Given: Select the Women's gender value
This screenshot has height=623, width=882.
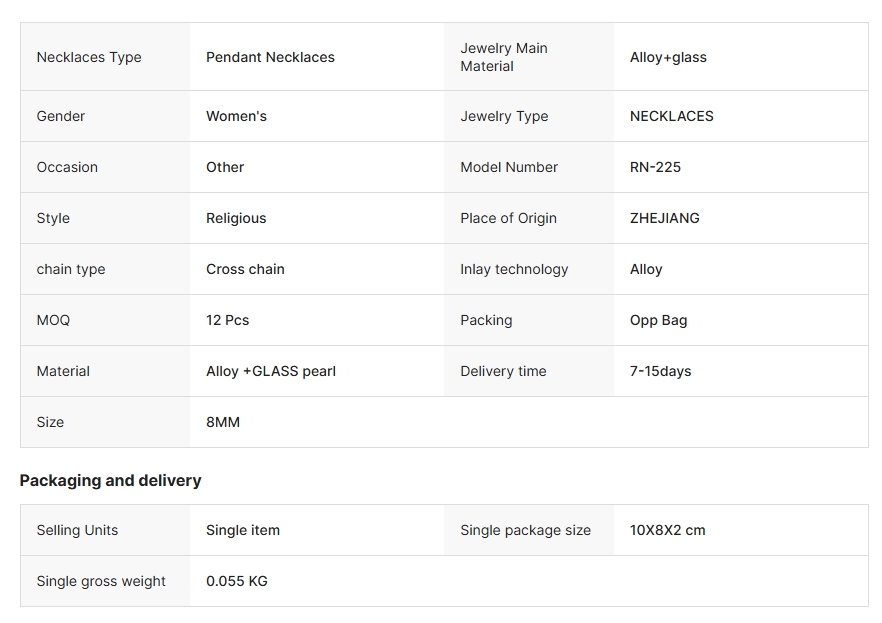Looking at the screenshot, I should 236,116.
